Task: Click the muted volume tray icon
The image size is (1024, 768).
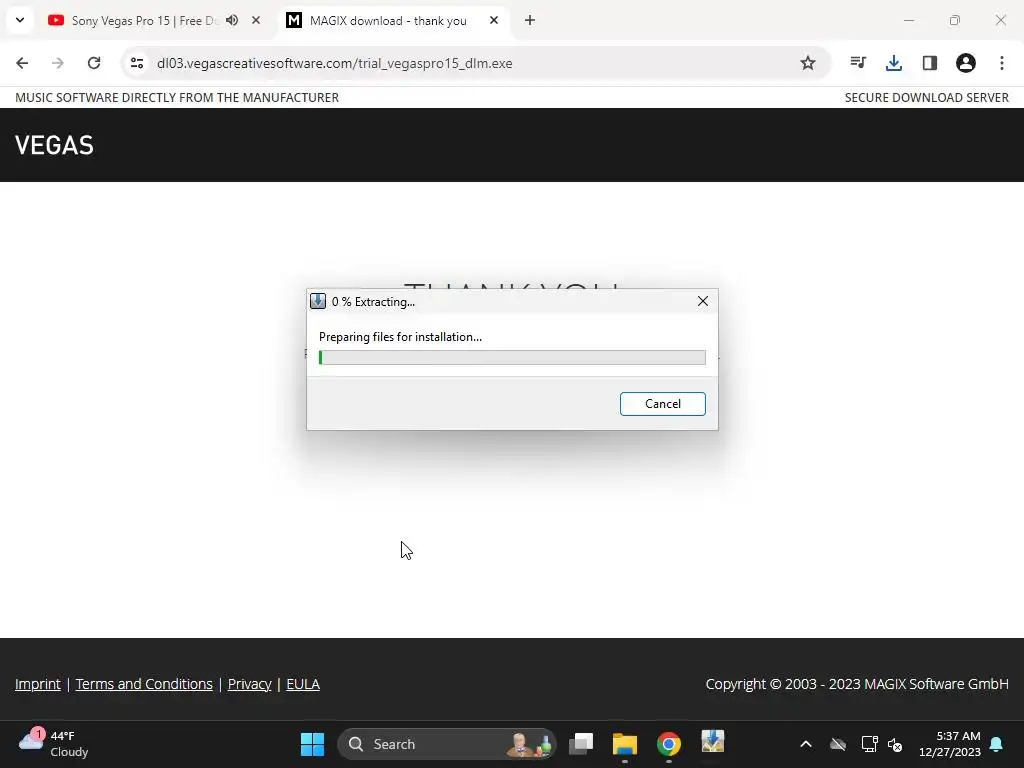Action: point(895,744)
